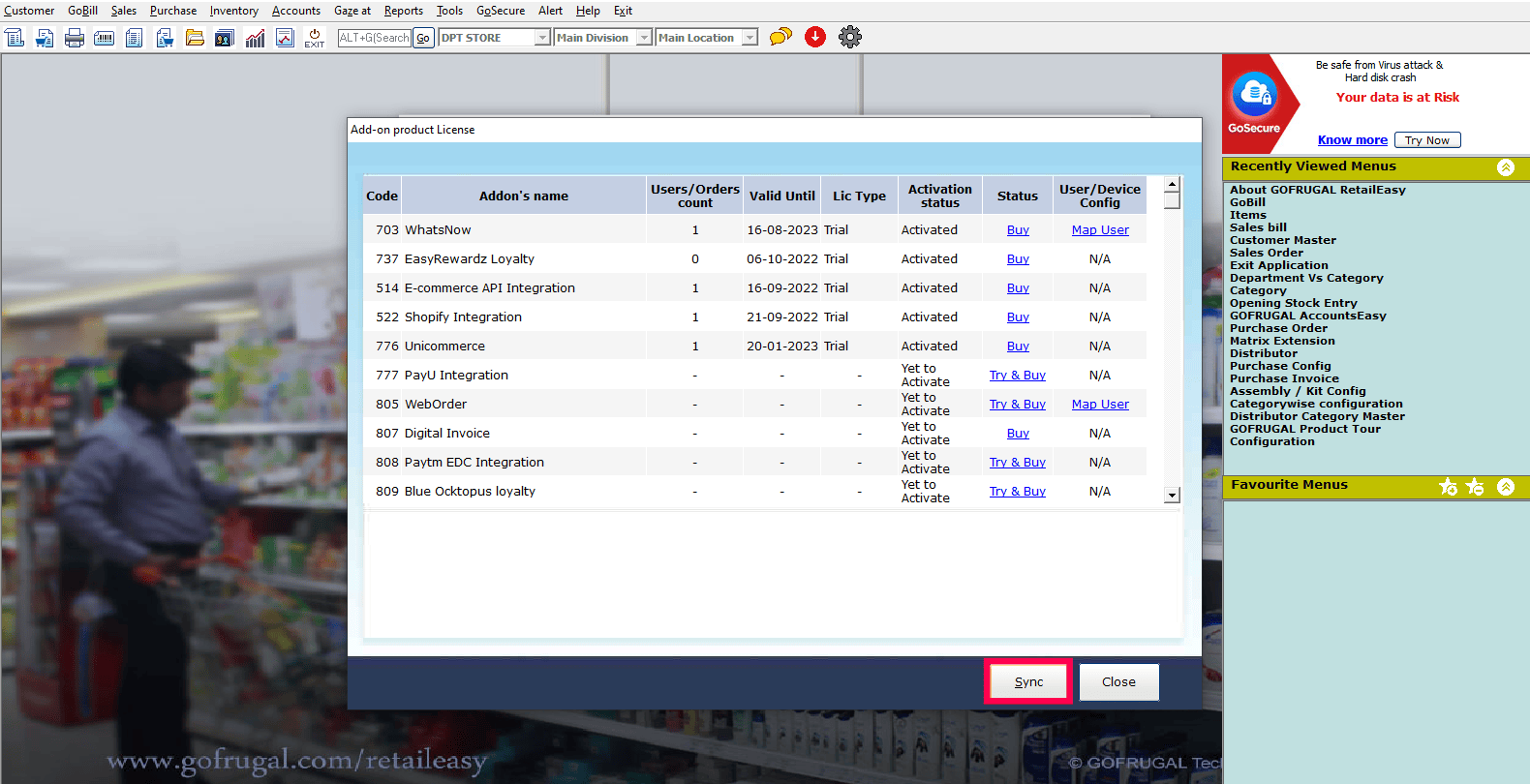Click the red download arrow icon
Image resolution: width=1530 pixels, height=784 pixels.
pyautogui.click(x=815, y=37)
